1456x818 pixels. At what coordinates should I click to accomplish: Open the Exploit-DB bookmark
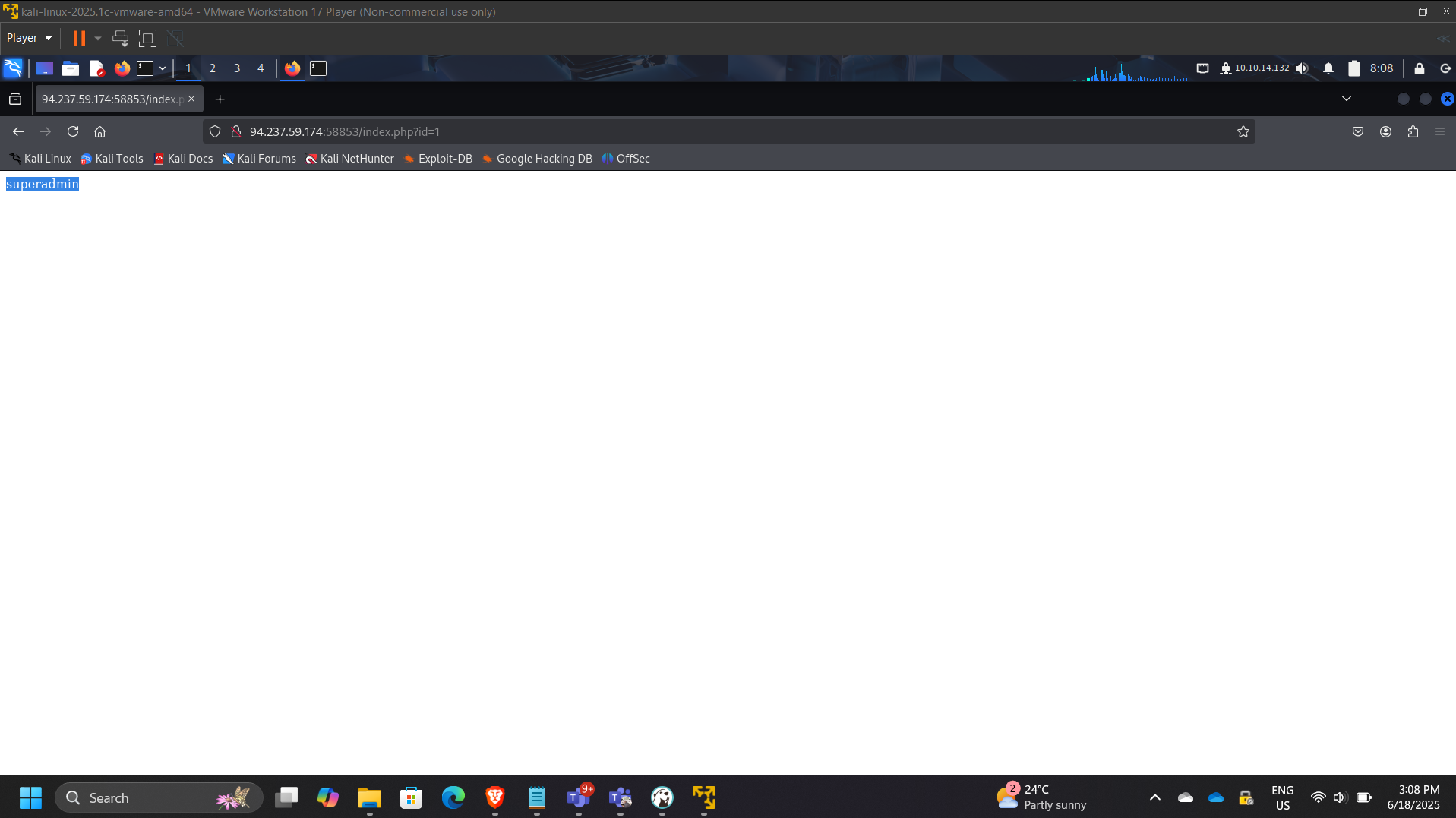coord(444,159)
